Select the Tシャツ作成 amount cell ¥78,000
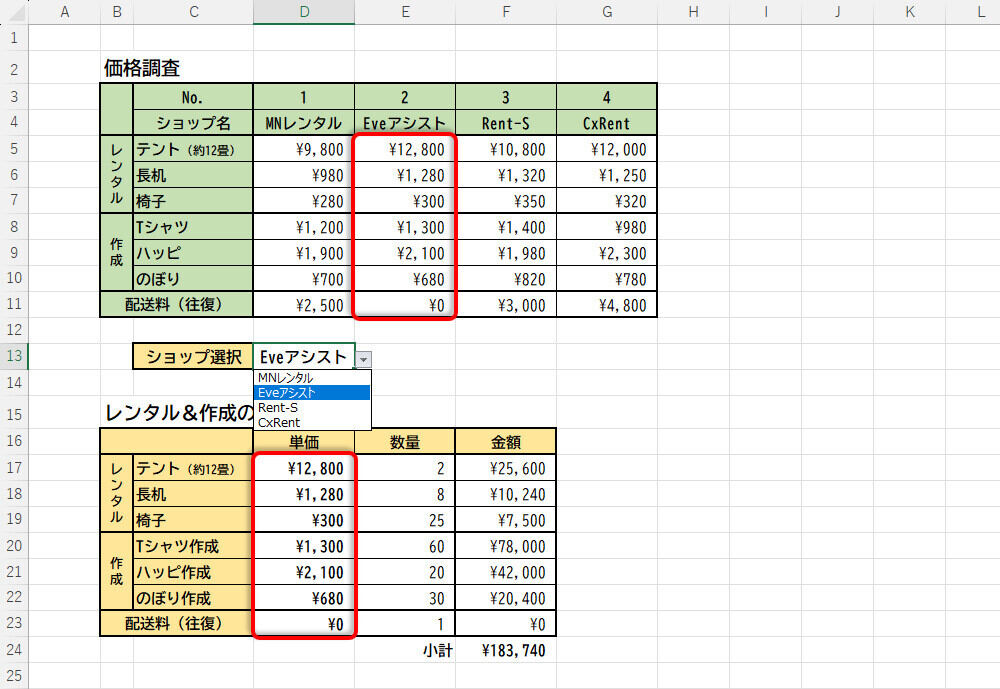 coord(505,546)
